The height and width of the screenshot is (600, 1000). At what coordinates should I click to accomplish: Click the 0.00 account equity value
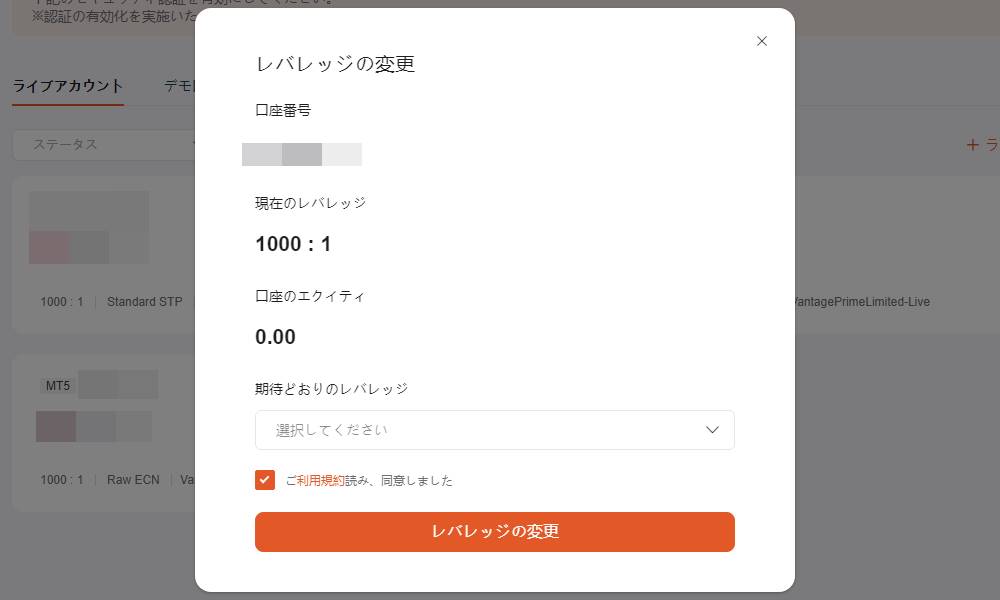point(276,336)
